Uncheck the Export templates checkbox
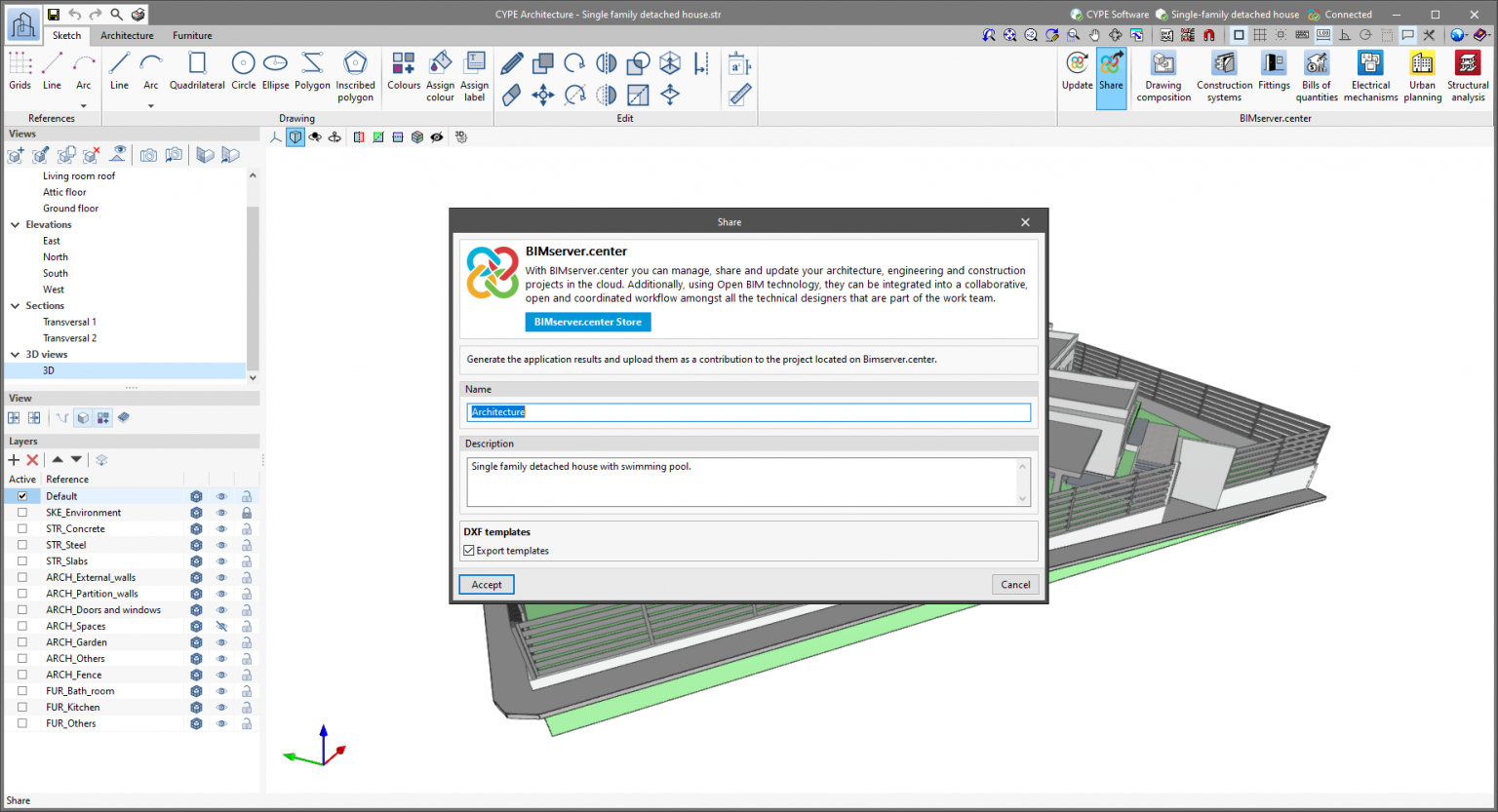This screenshot has width=1498, height=812. click(x=469, y=551)
